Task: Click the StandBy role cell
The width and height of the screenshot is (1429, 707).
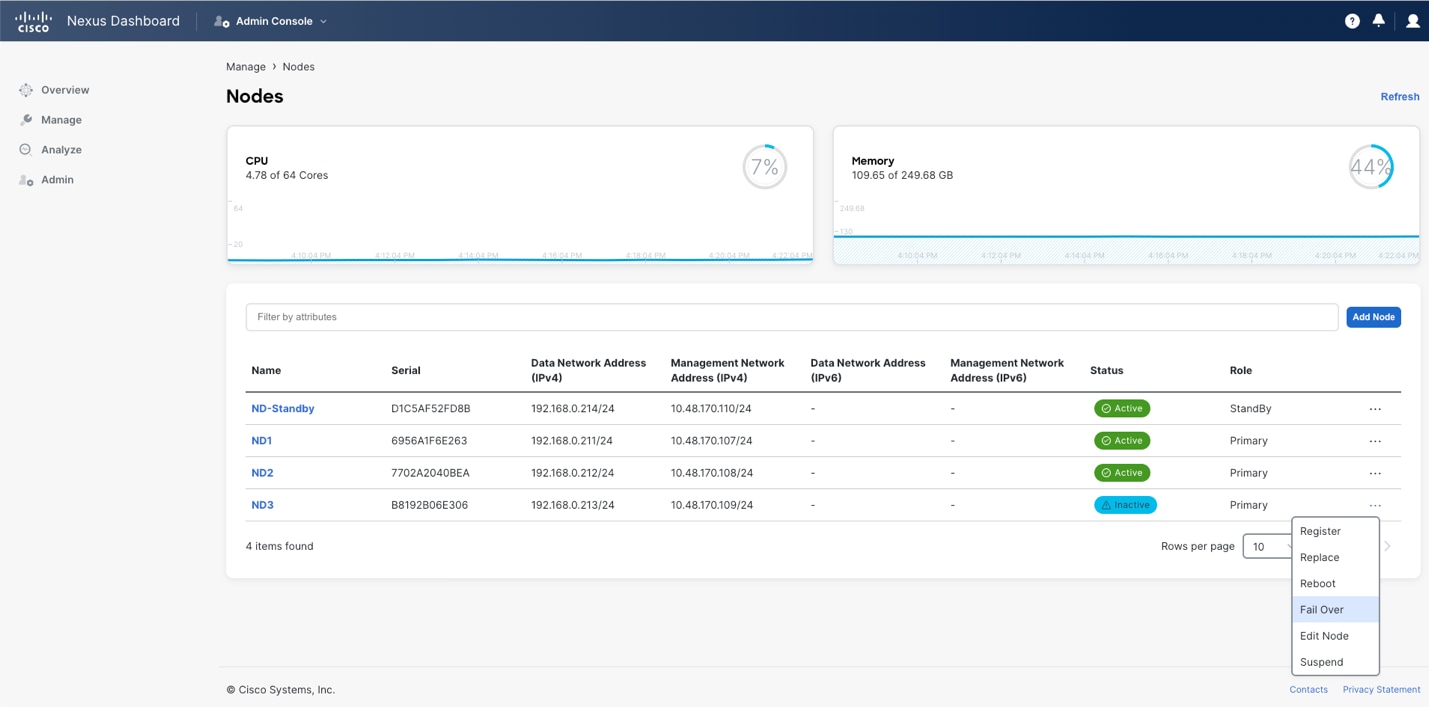Action: tap(1251, 409)
